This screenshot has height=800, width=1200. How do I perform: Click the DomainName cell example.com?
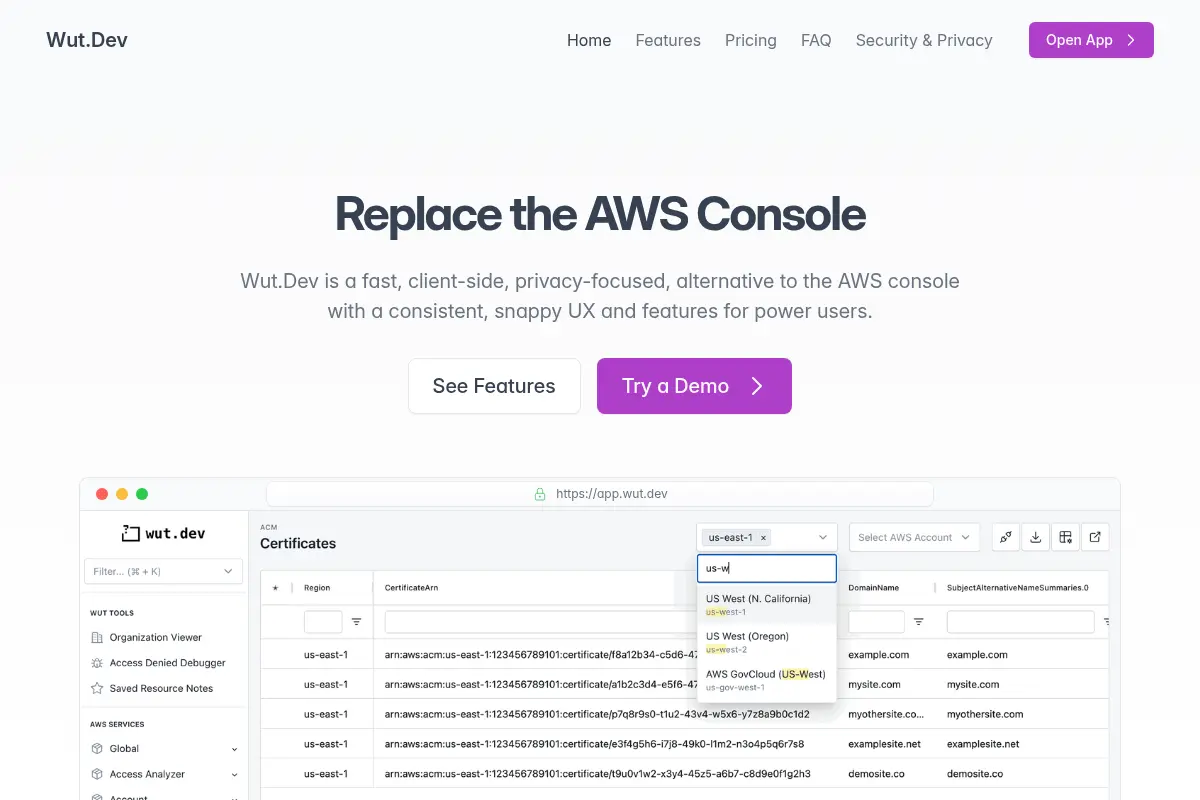coord(879,655)
